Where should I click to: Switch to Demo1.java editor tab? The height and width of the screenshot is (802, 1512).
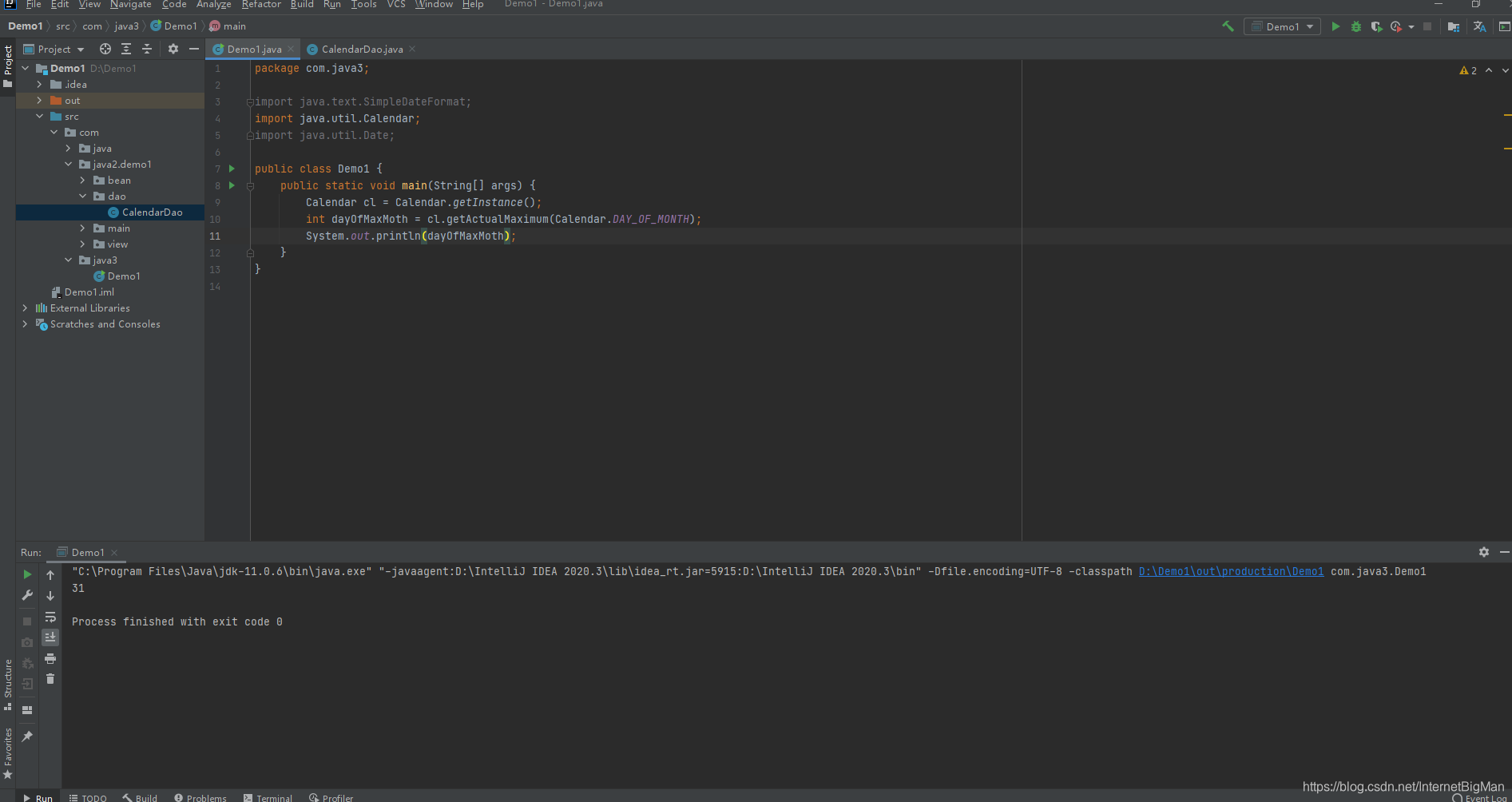tap(253, 49)
